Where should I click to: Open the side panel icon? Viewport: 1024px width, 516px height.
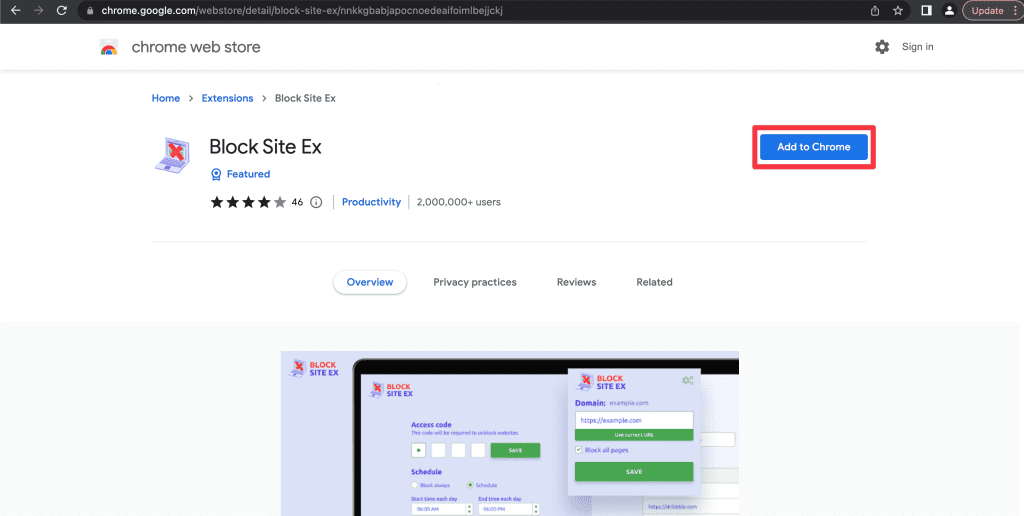pyautogui.click(x=926, y=10)
